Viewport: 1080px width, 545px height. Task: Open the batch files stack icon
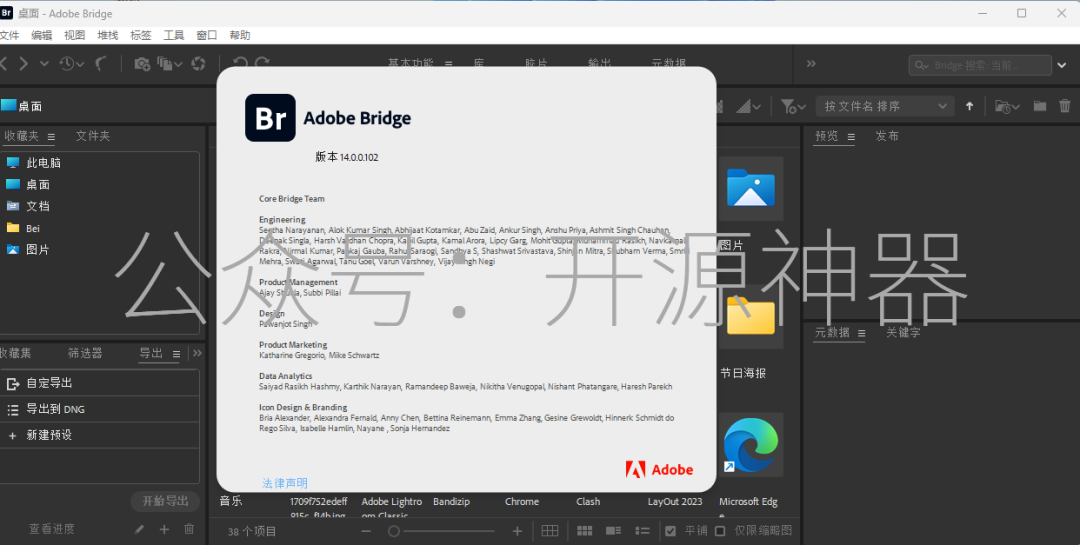click(169, 64)
